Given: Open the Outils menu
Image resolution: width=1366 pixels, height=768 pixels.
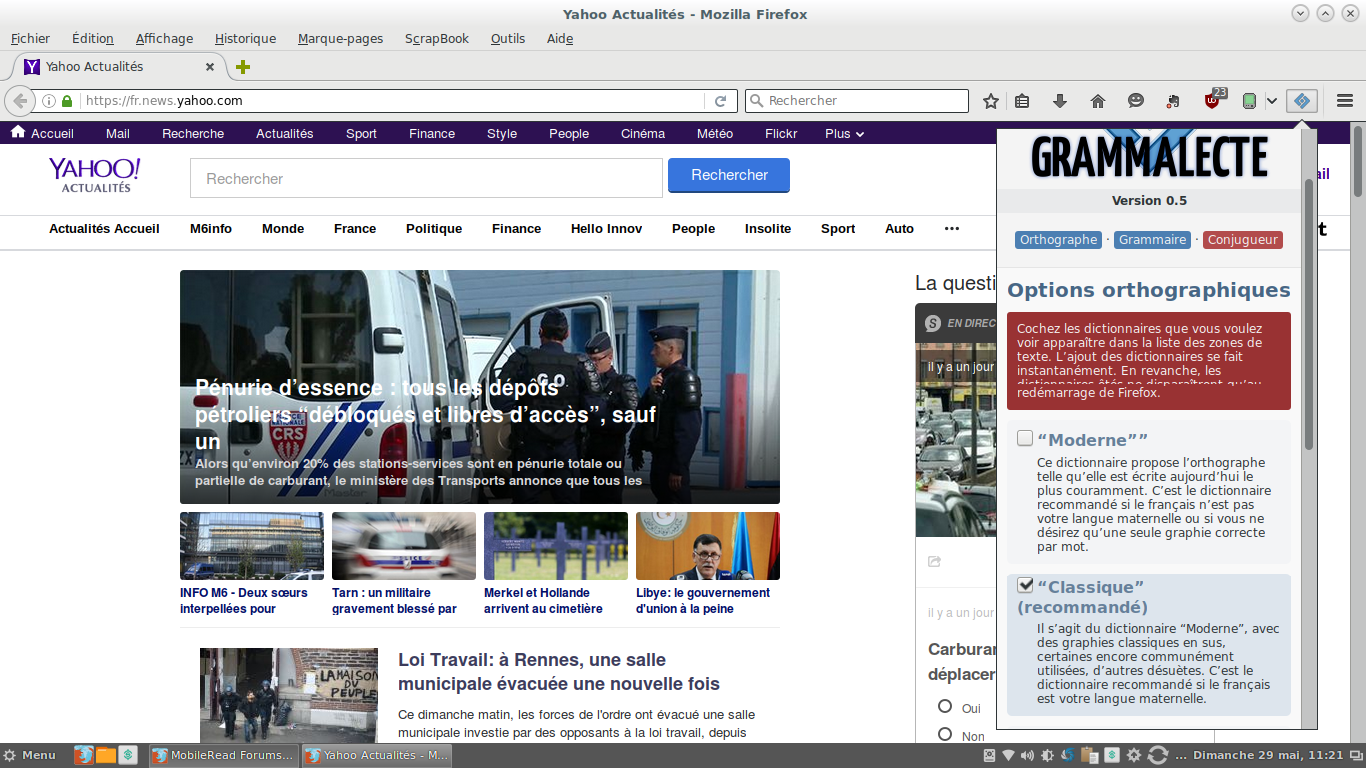Looking at the screenshot, I should click(508, 39).
